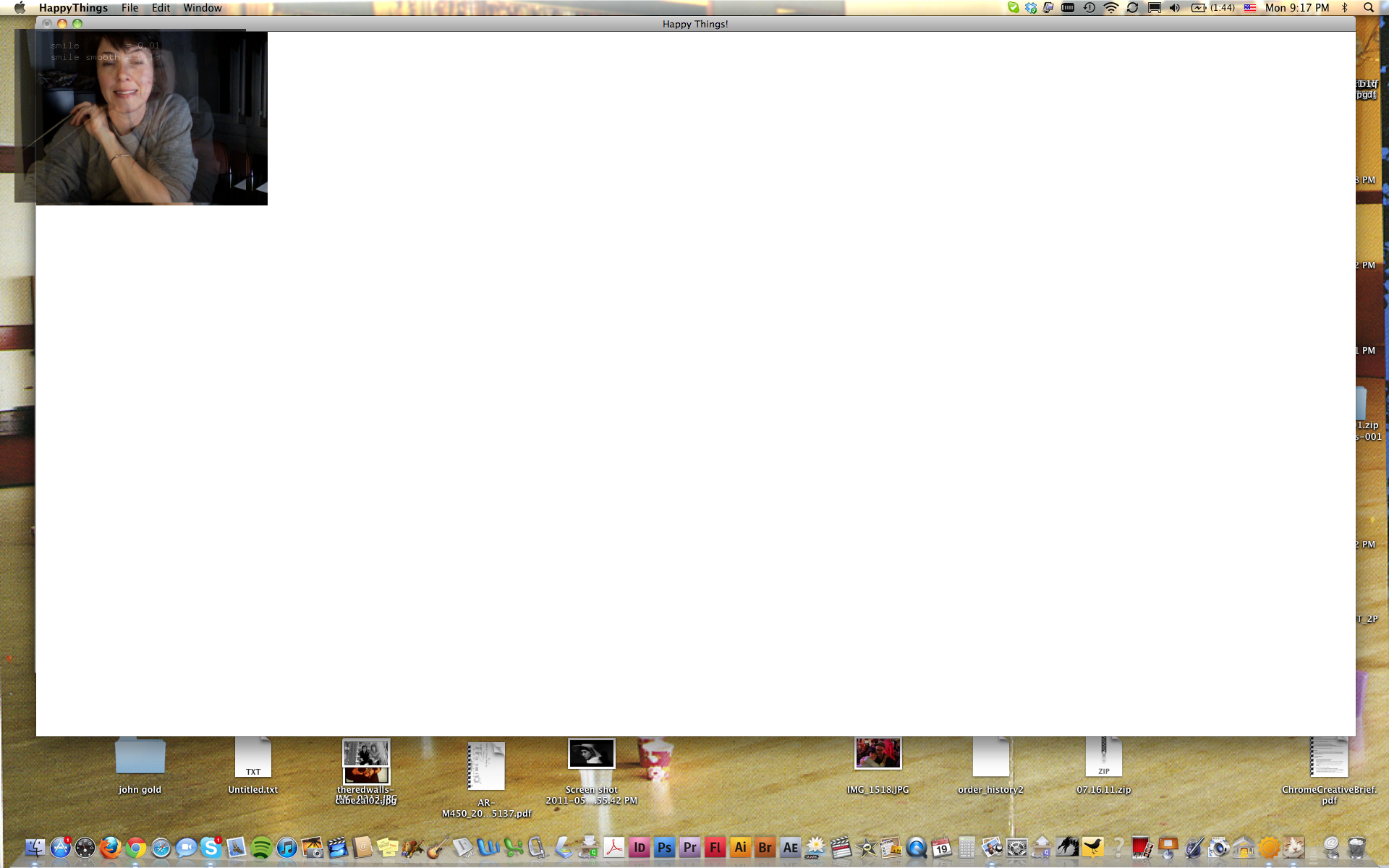Launch Adobe Illustrator from the Dock

740,847
